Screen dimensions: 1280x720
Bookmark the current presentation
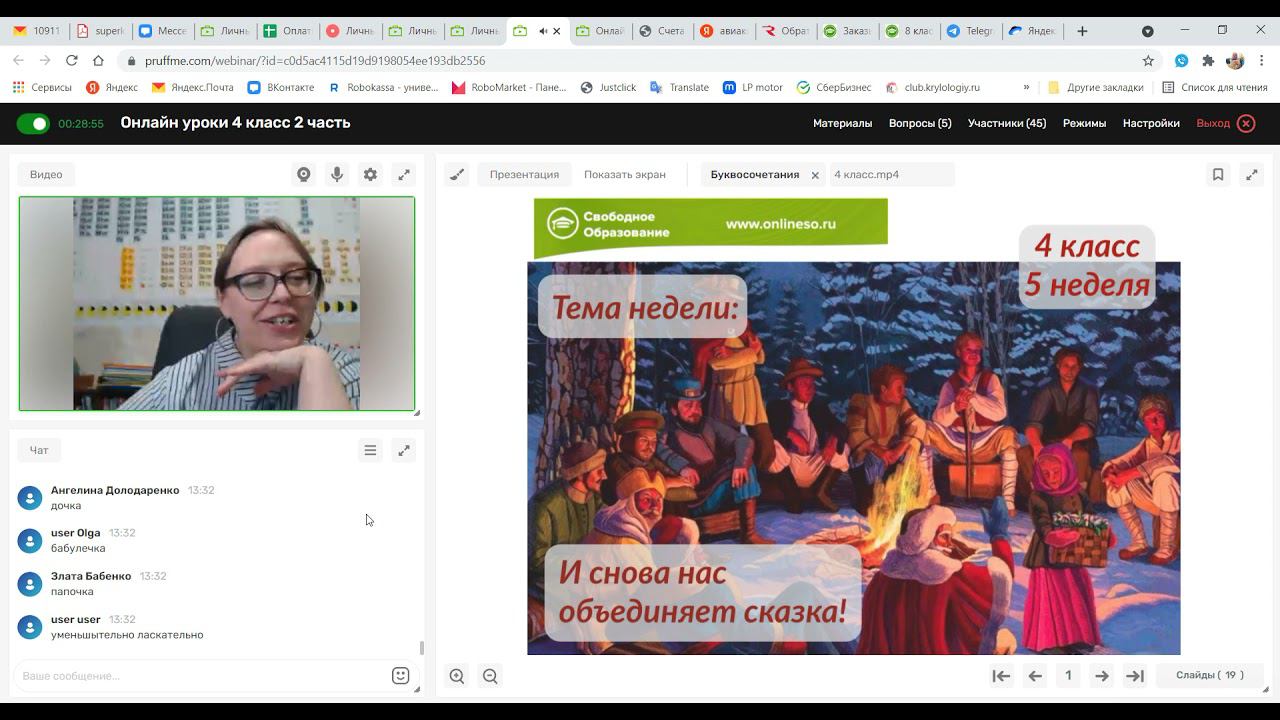pos(1218,174)
